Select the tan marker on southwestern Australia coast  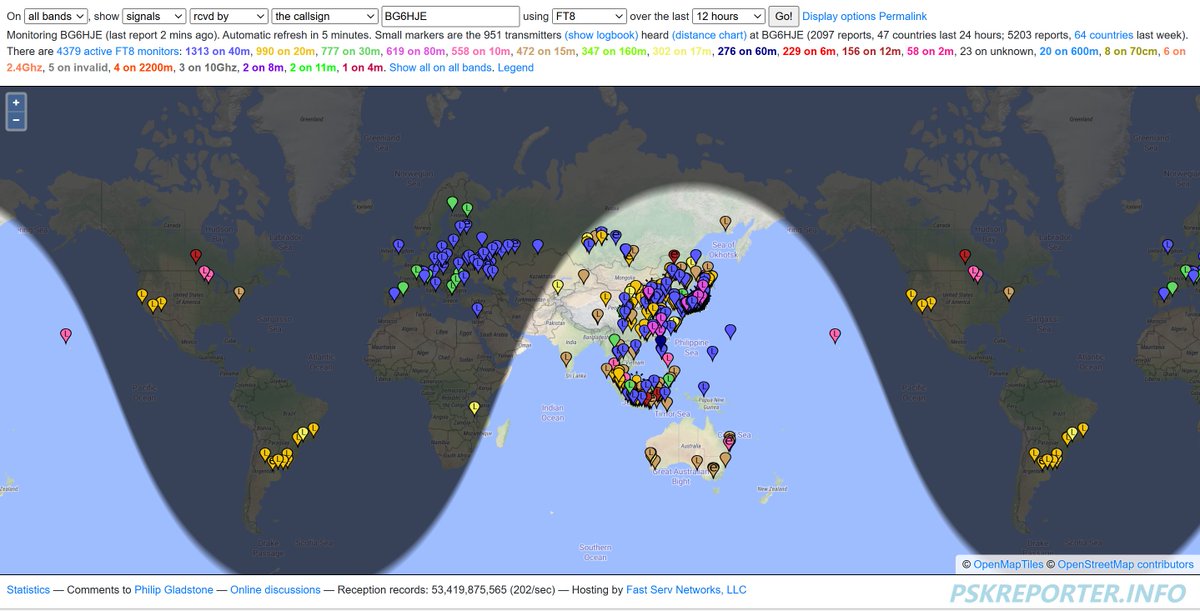point(651,453)
